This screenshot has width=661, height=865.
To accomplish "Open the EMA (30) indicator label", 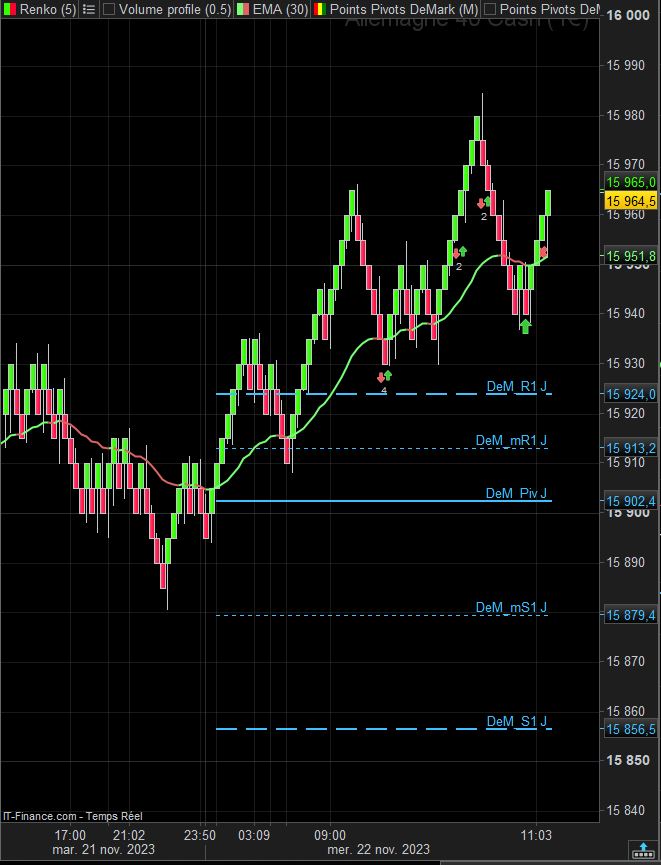I will click(x=280, y=9).
